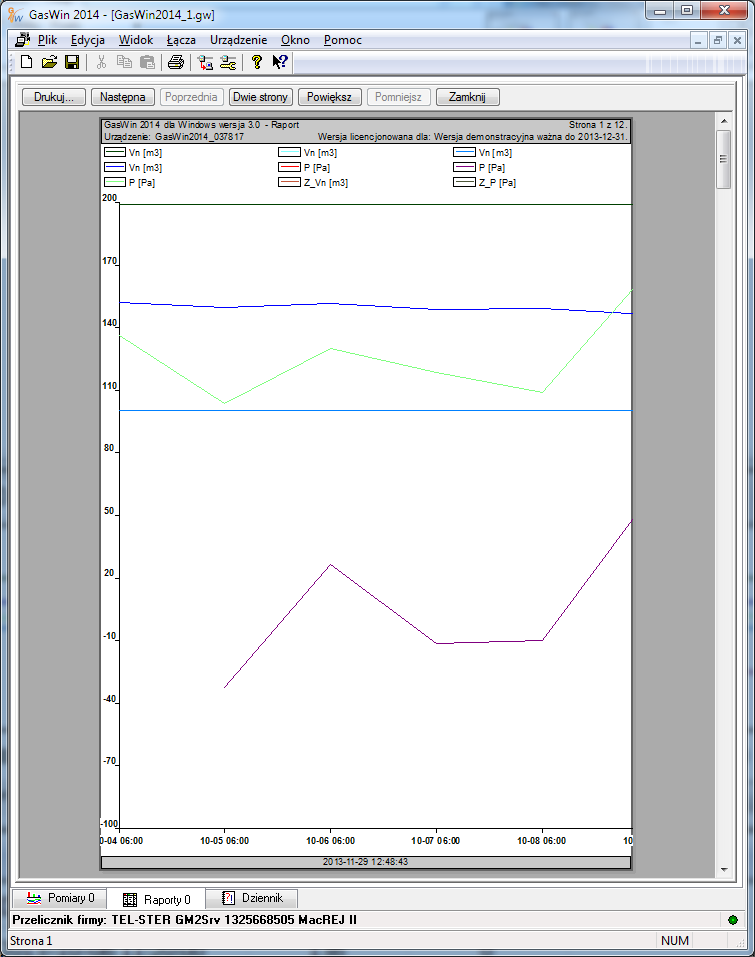Switch to the Raporty 0 tab

pyautogui.click(x=156, y=899)
